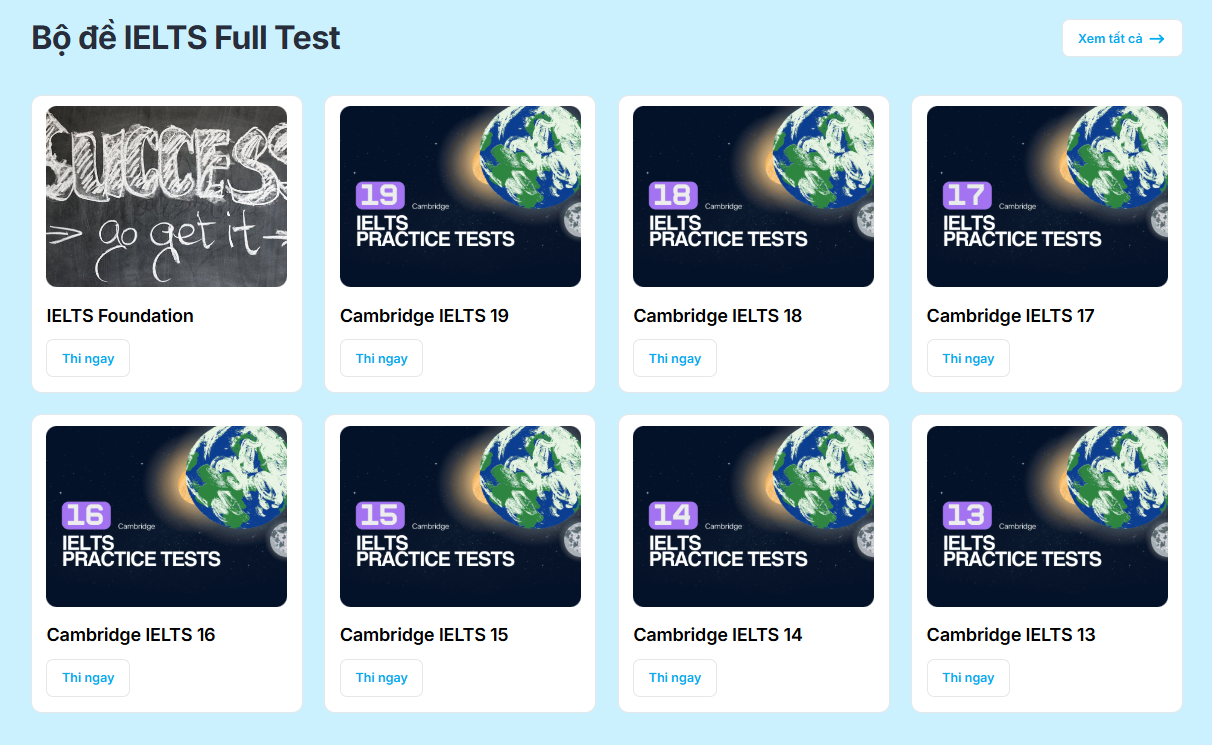Click the Bộ đề IELTS Full Test heading

coord(186,38)
